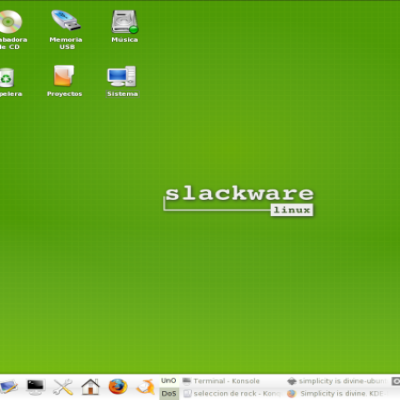Open the settings tools wrench icon in the panel
The width and height of the screenshot is (400, 400).
[x=63, y=387]
